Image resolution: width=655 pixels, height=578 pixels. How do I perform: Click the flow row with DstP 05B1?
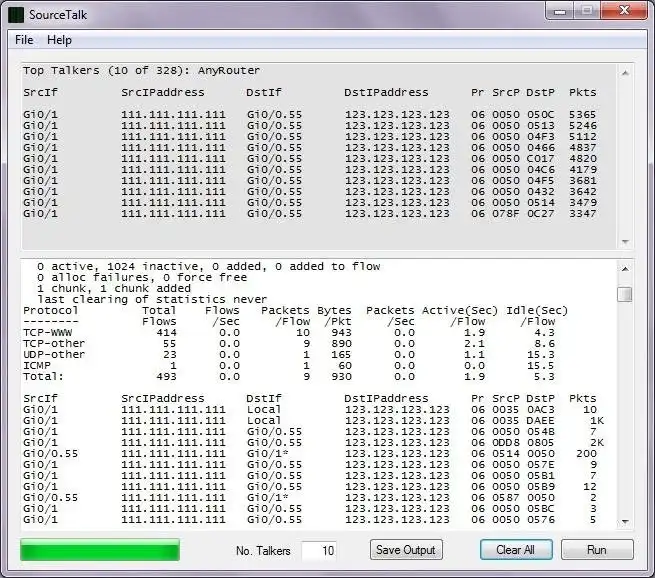click(x=310, y=475)
